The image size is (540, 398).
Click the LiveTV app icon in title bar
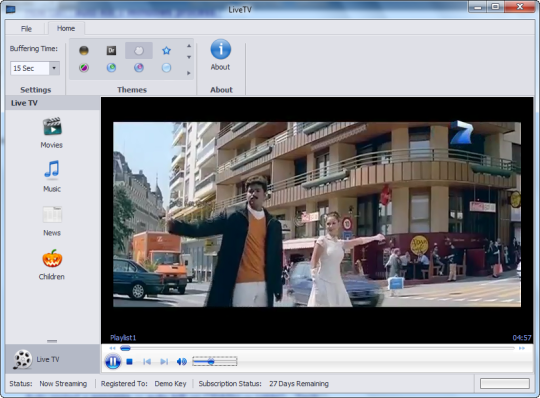click(x=11, y=9)
